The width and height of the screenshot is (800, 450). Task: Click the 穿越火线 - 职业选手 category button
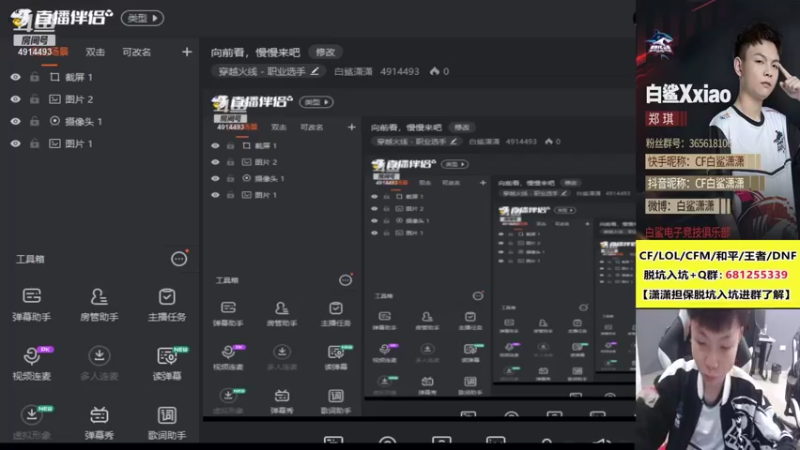(x=268, y=71)
